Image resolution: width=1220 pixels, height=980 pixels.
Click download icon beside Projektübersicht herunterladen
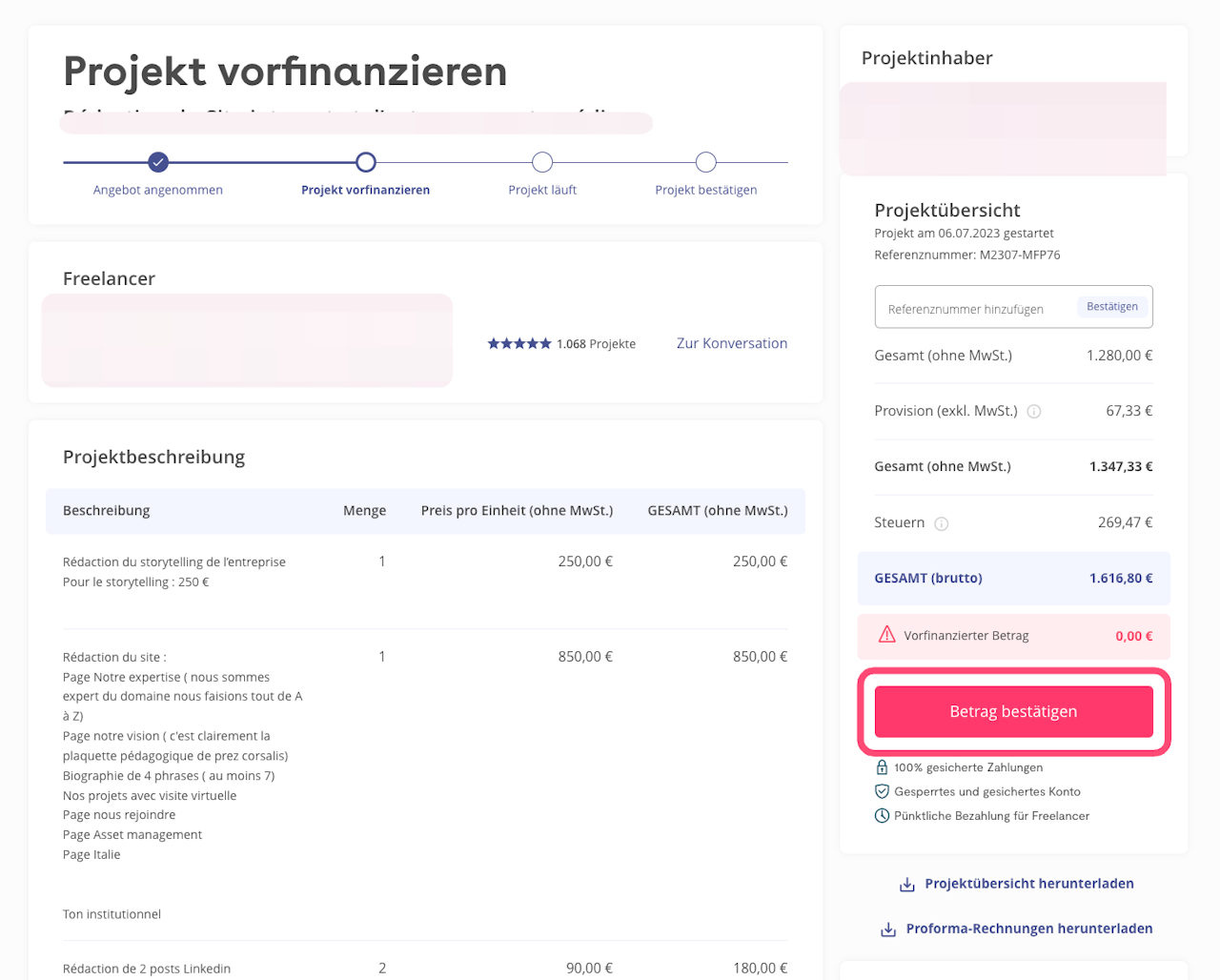pyautogui.click(x=907, y=885)
